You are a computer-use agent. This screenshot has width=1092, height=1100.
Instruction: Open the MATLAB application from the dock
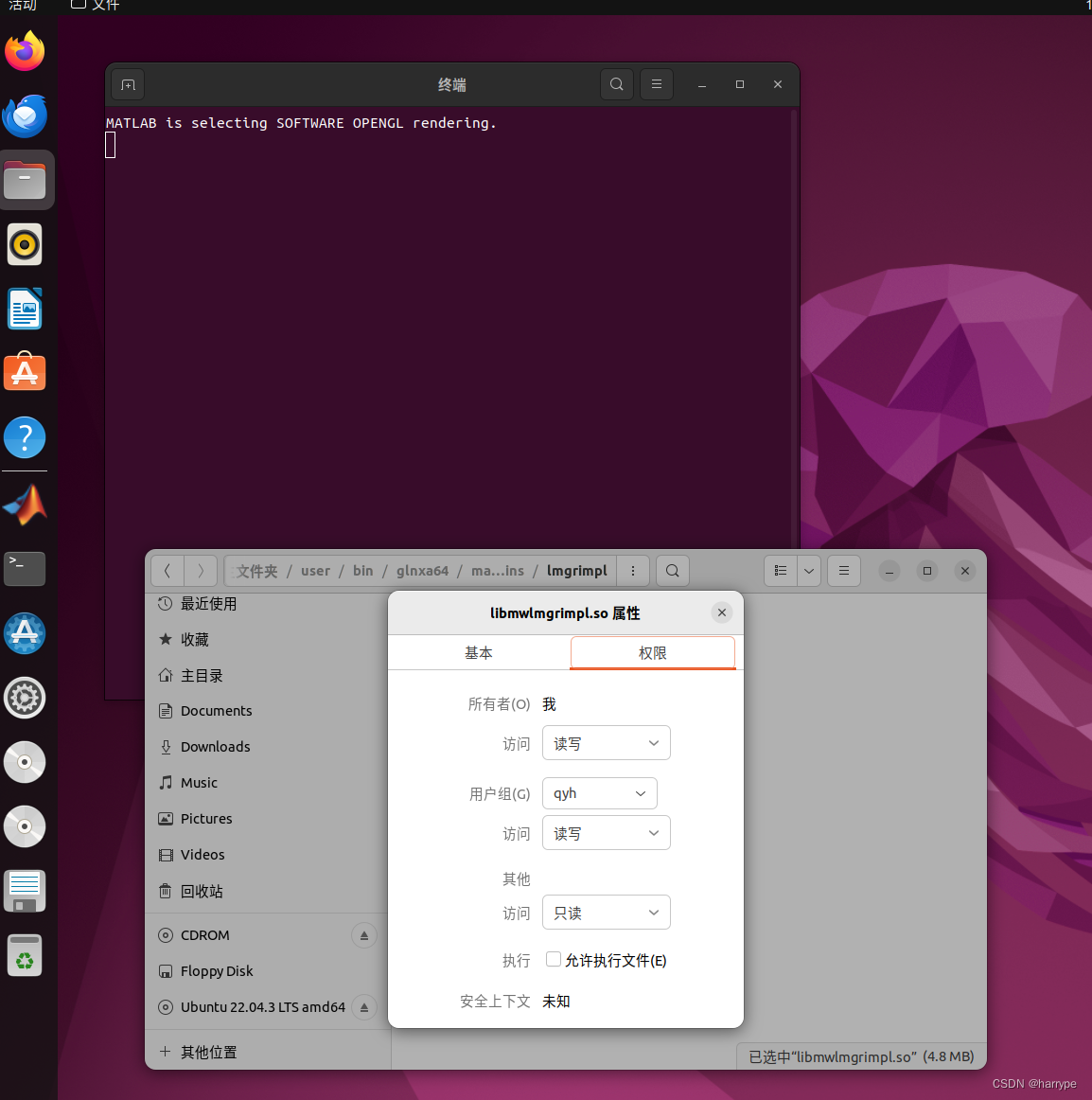point(25,503)
